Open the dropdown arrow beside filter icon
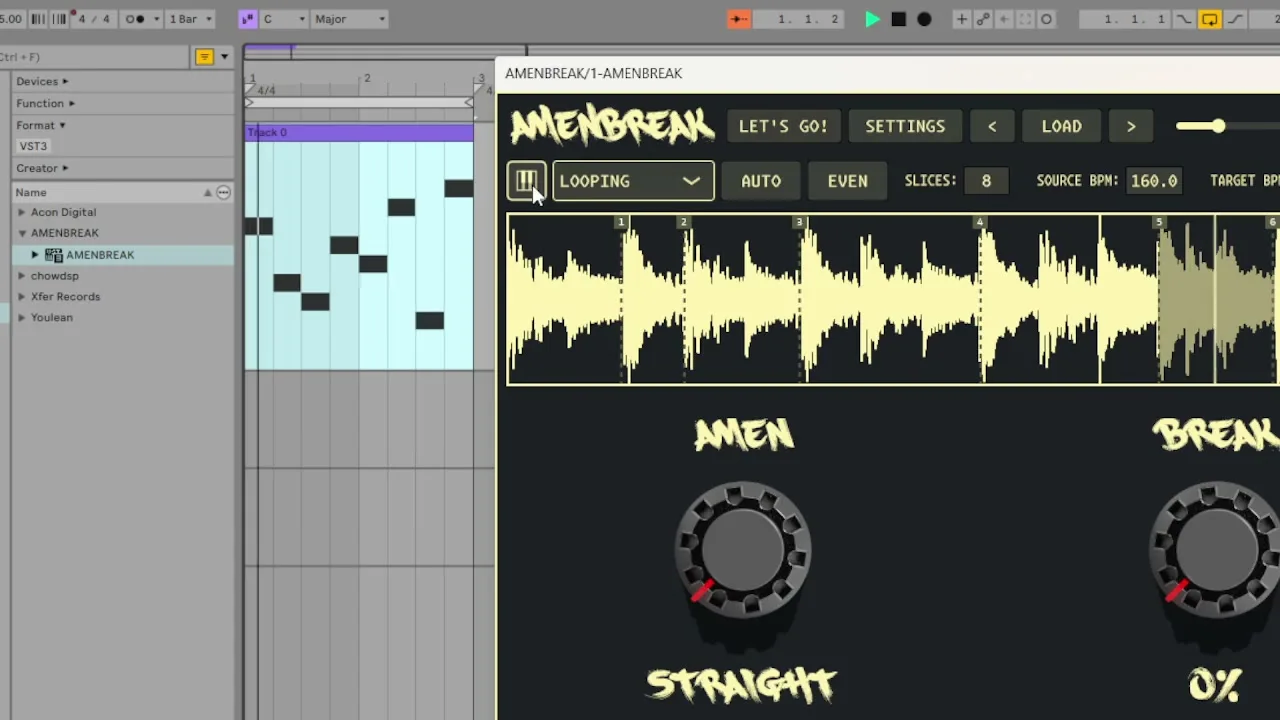 224,57
